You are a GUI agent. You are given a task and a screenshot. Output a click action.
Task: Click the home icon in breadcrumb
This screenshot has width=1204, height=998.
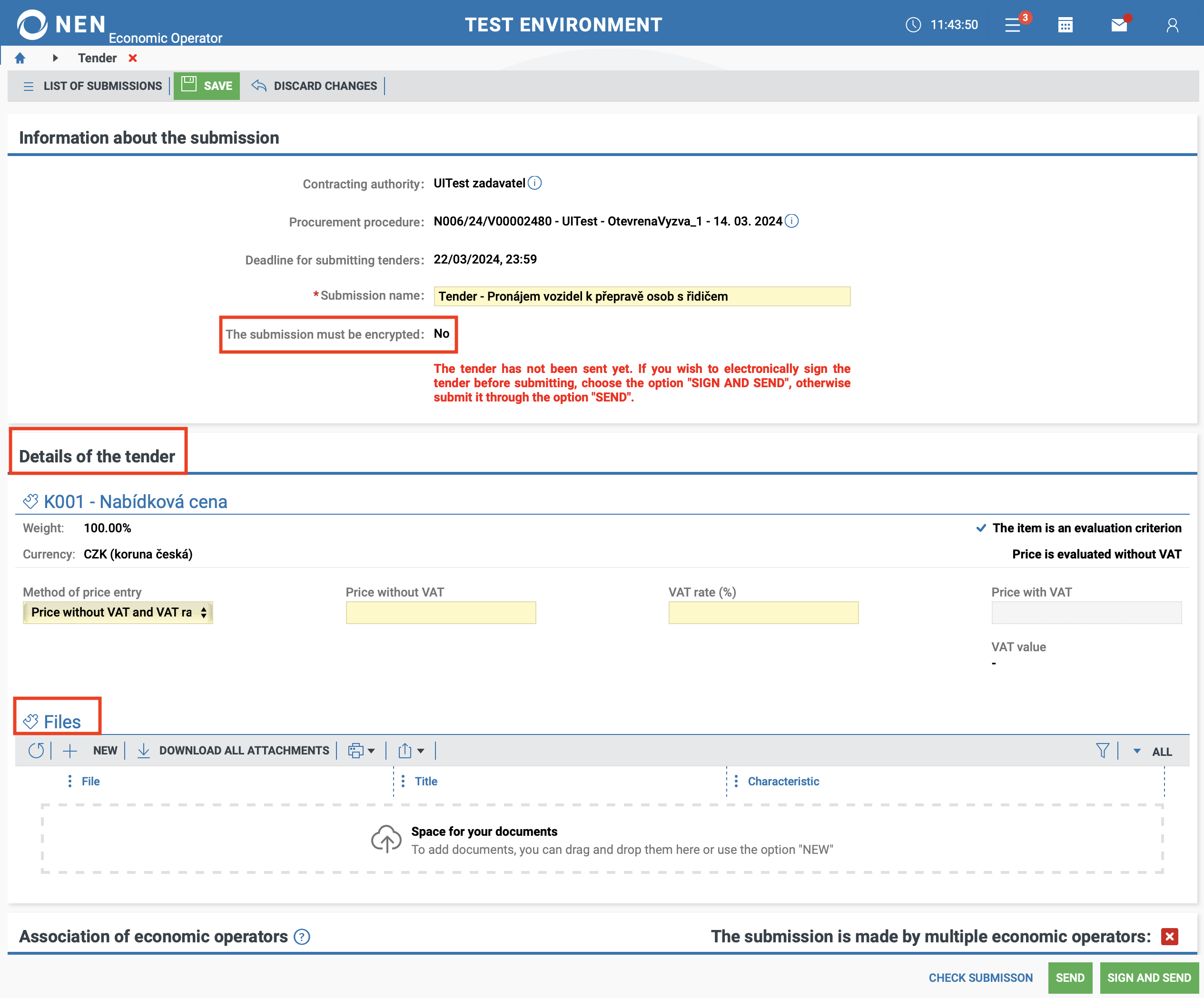[x=20, y=58]
